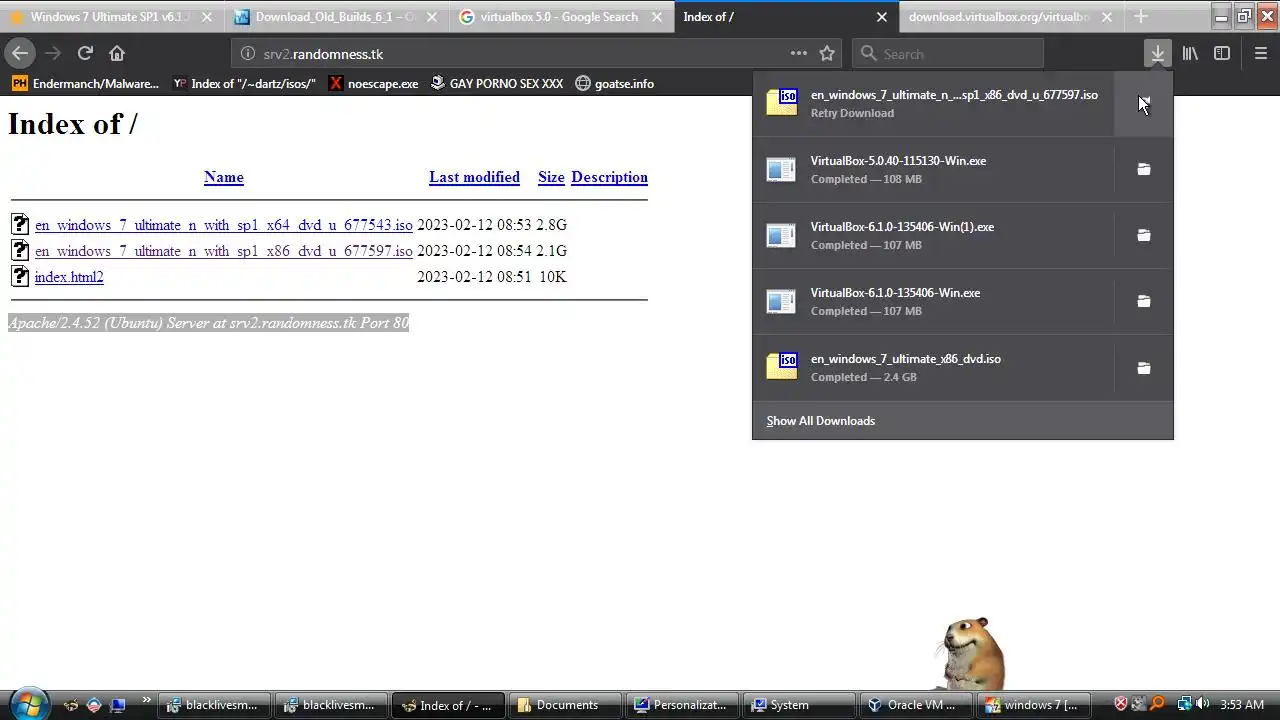Close the virtualbox 5.0 Google Search tab
The image size is (1280, 720).
click(657, 17)
